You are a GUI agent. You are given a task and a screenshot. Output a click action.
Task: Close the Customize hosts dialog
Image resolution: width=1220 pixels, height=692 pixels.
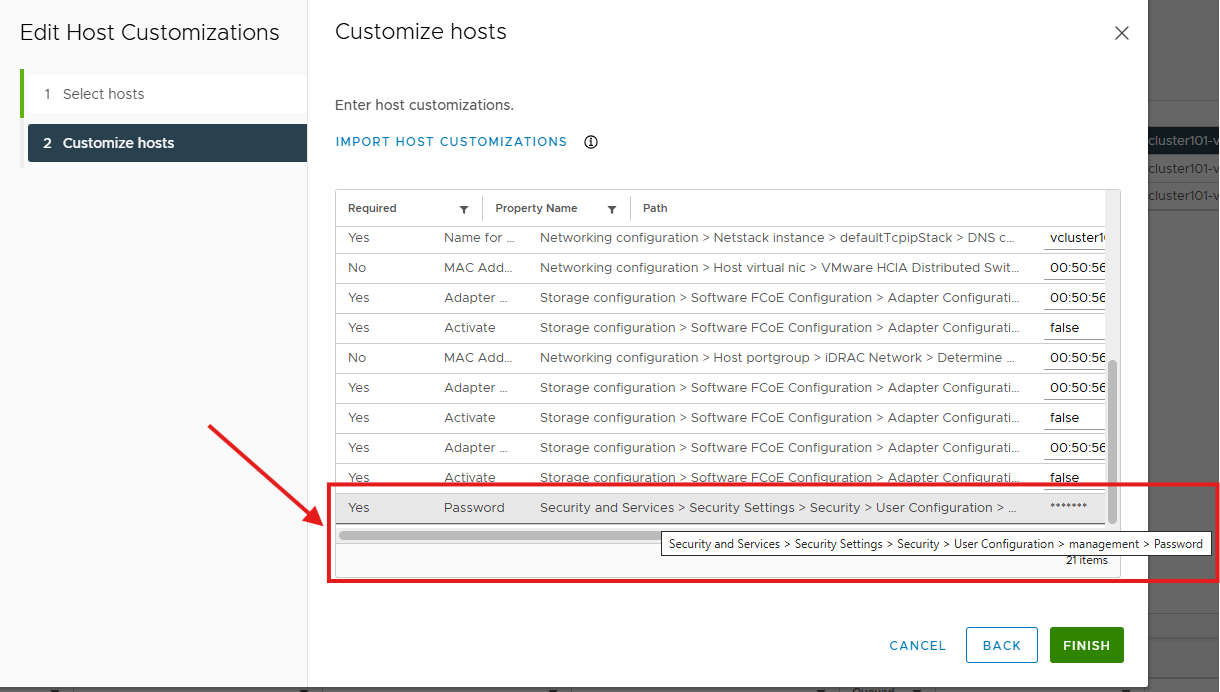click(1121, 33)
